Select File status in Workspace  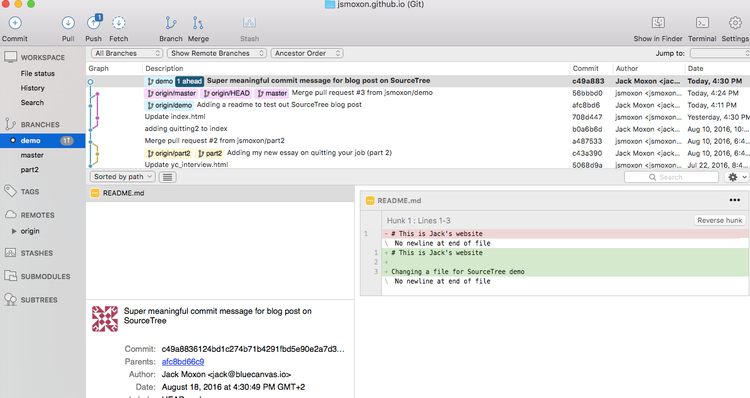tap(37, 73)
